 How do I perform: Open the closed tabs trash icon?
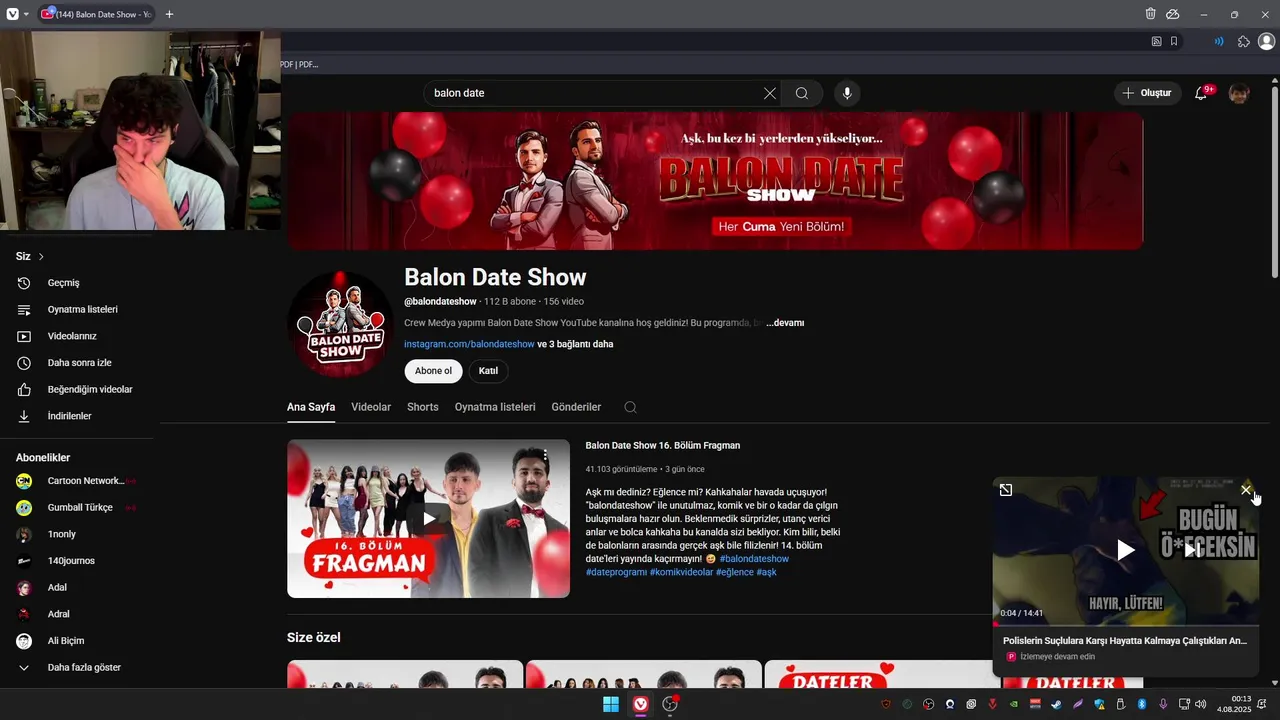(x=1150, y=14)
